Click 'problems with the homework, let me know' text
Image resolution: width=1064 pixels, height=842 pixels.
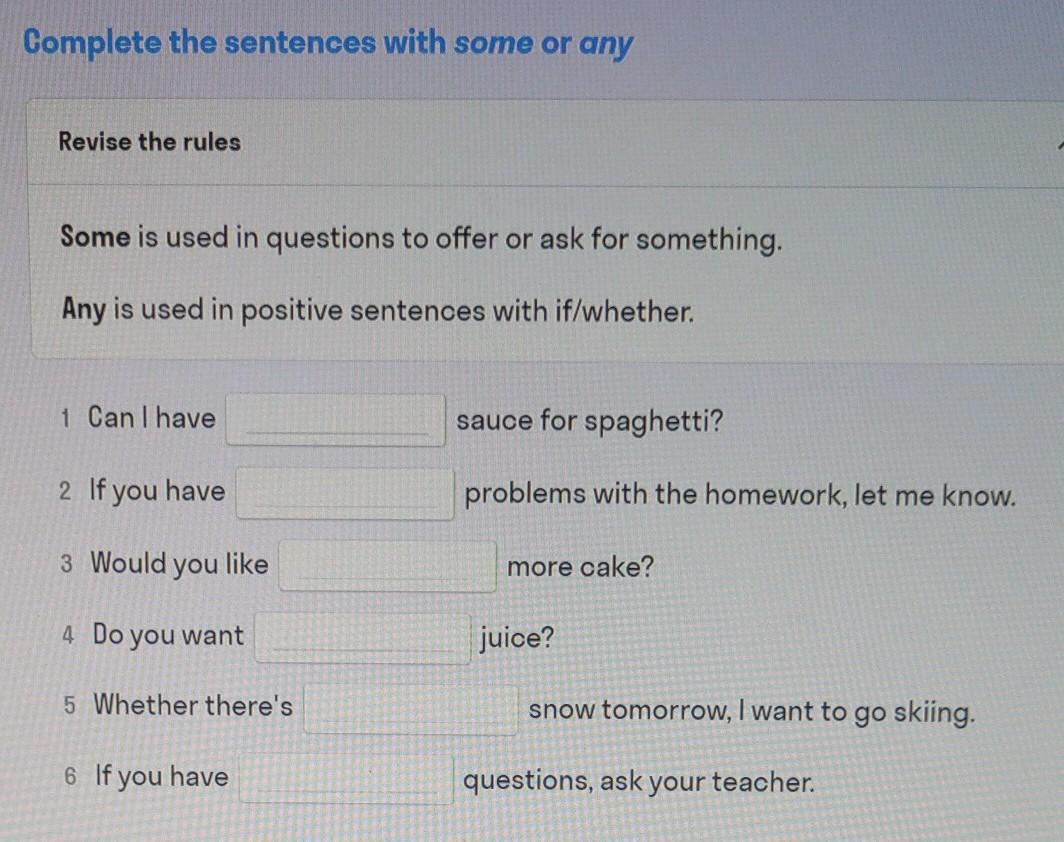[x=740, y=495]
